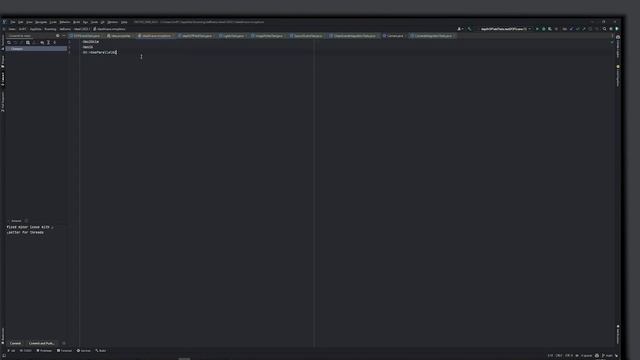Open Commit panel options gear in header
Screen dimensions: 640x360
click(58, 36)
